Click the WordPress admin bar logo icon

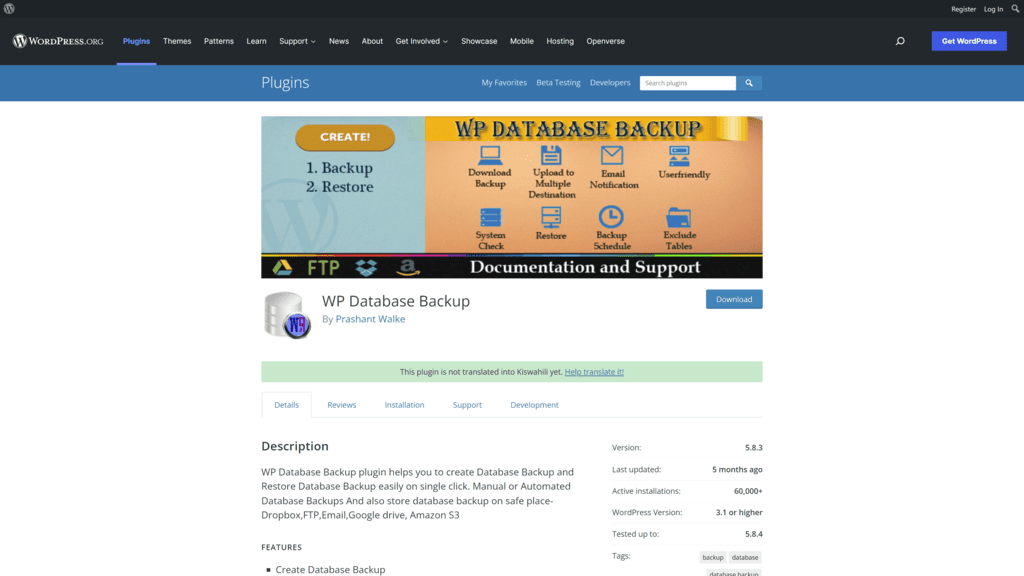click(x=9, y=8)
